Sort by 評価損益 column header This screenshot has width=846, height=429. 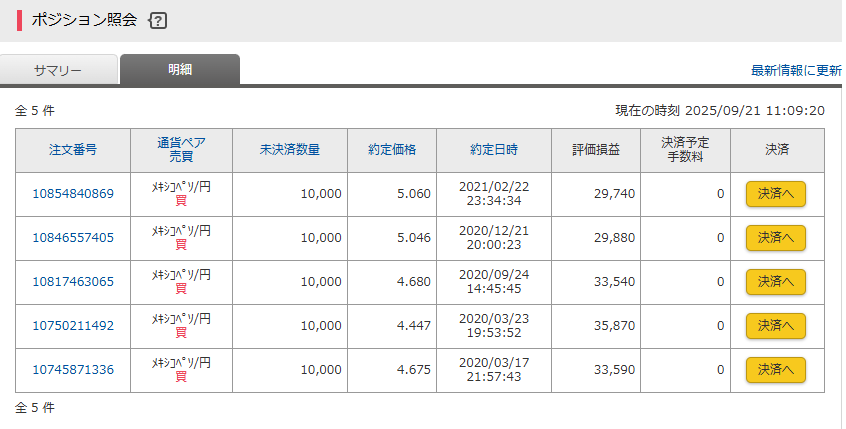click(596, 150)
